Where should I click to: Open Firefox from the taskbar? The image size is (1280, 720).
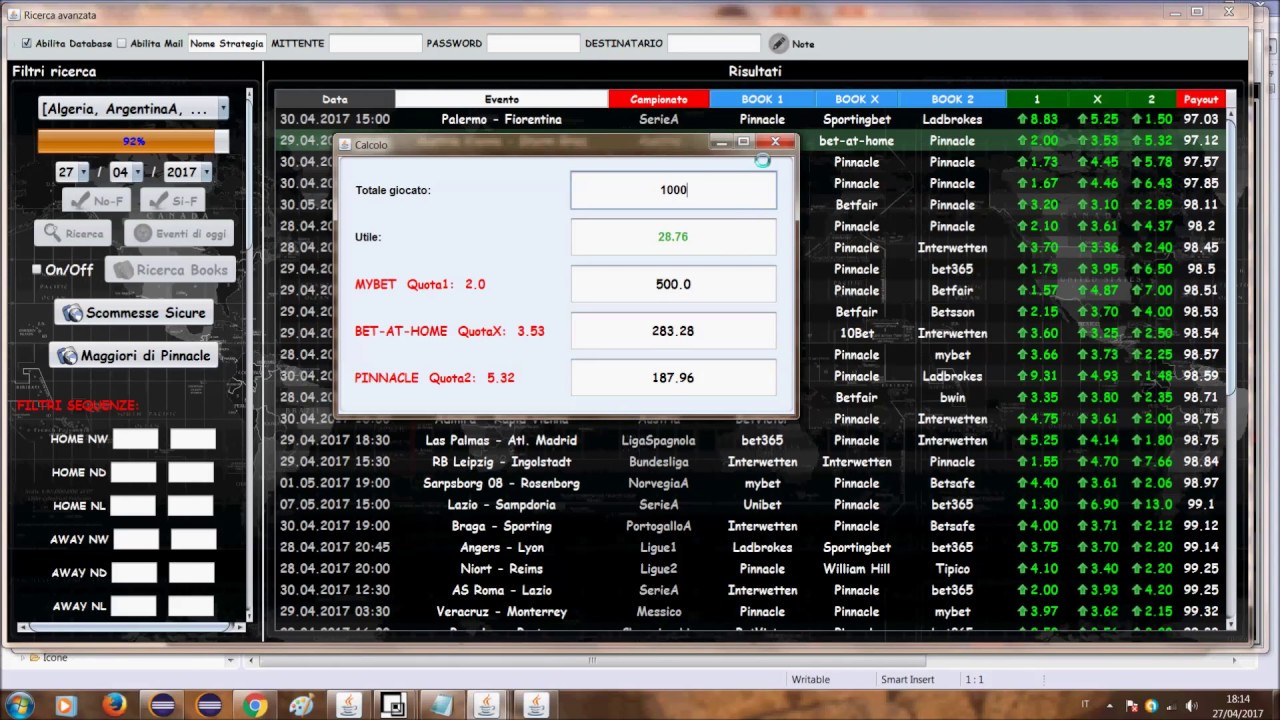coord(113,706)
